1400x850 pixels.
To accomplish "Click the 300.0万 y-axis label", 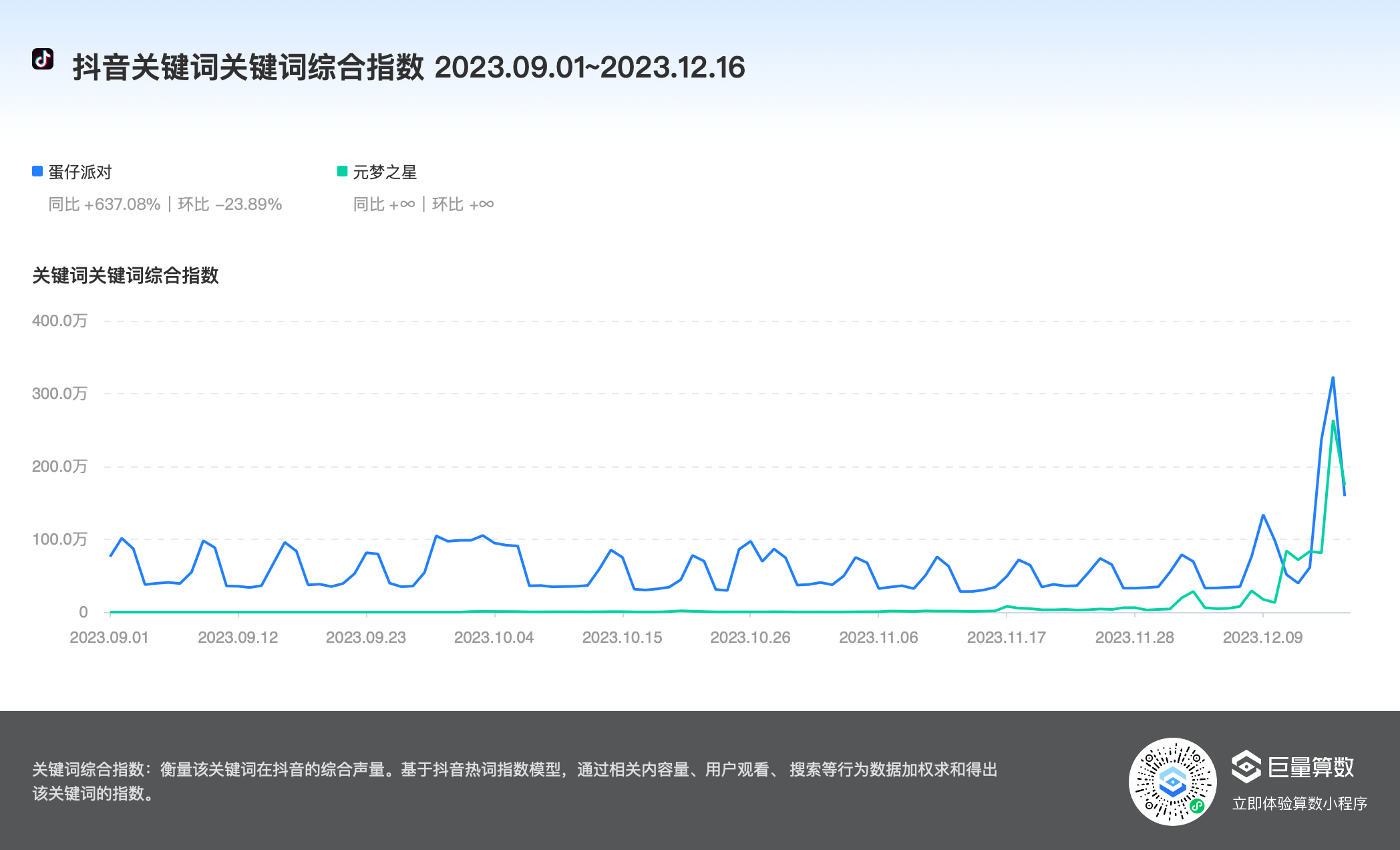I will pyautogui.click(x=59, y=394).
